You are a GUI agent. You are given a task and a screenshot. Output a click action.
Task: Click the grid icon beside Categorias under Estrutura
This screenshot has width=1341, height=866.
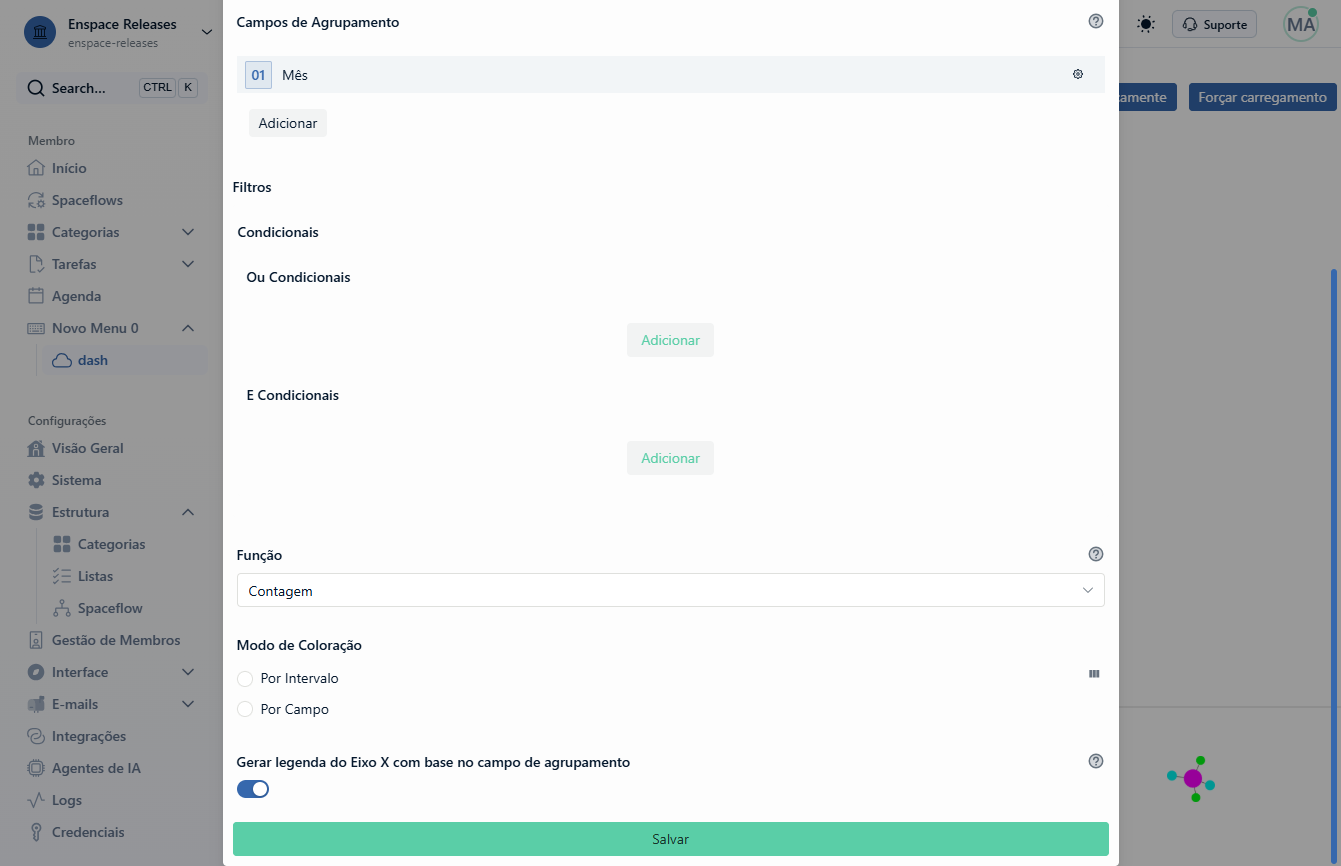click(62, 544)
